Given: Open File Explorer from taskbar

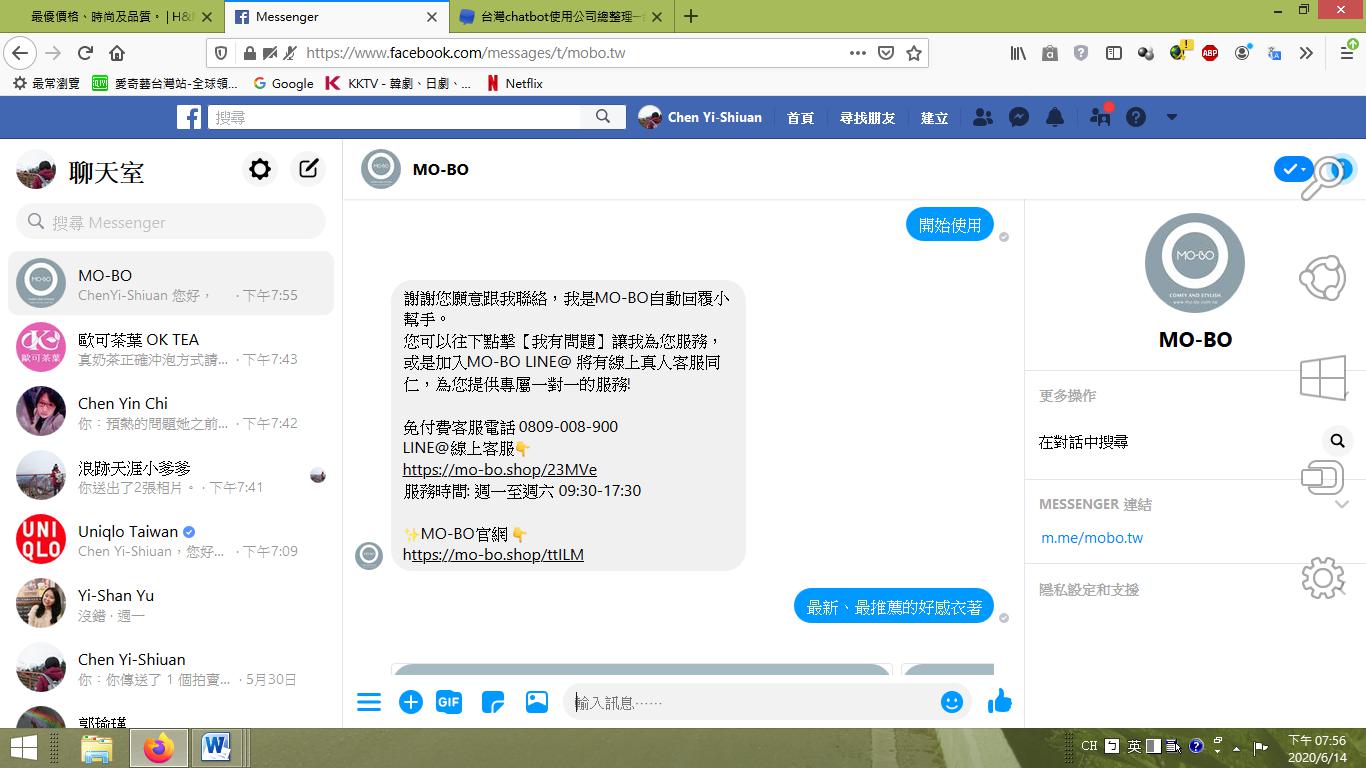Looking at the screenshot, I should (x=97, y=748).
